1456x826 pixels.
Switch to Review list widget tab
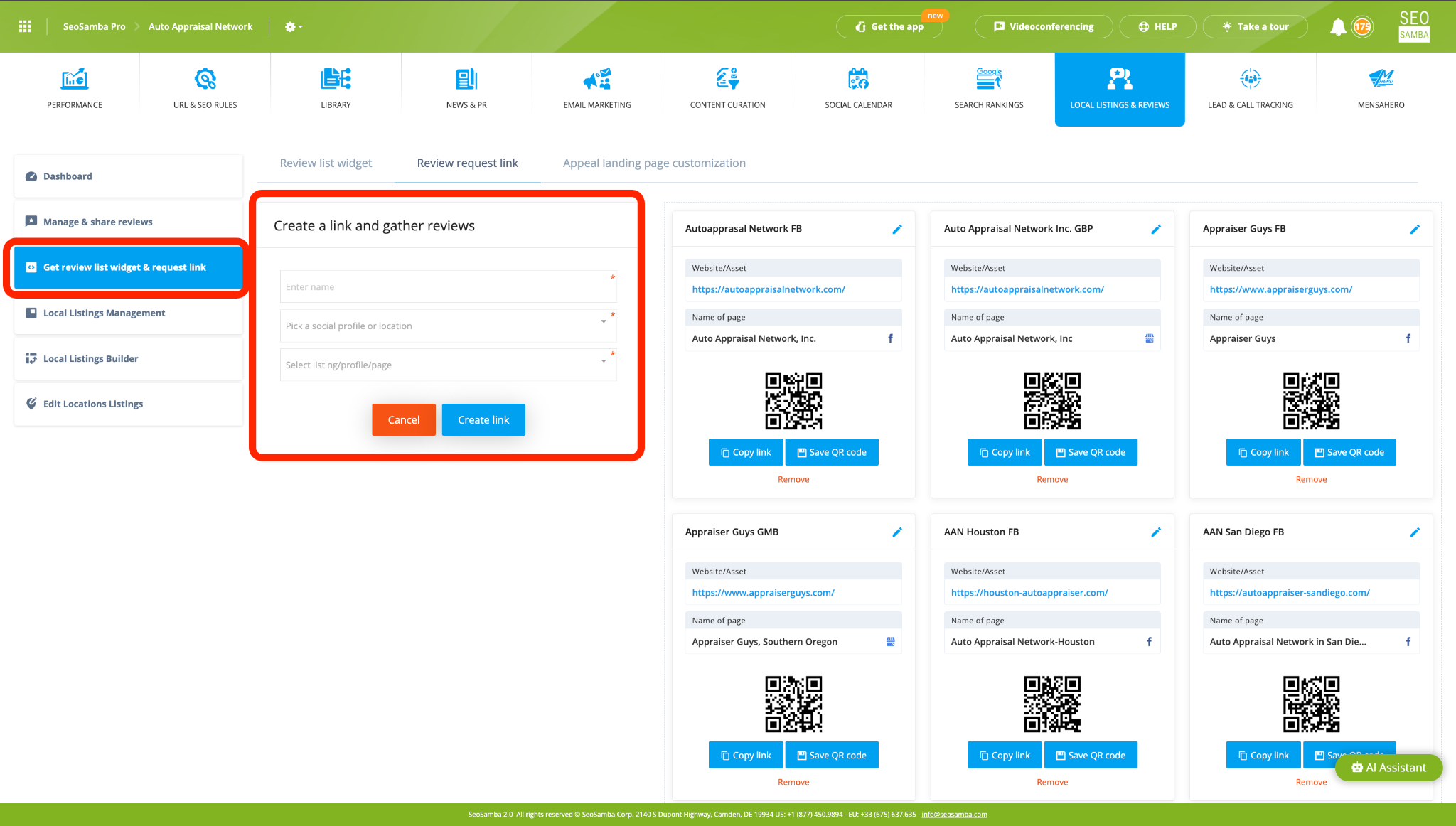(x=326, y=163)
